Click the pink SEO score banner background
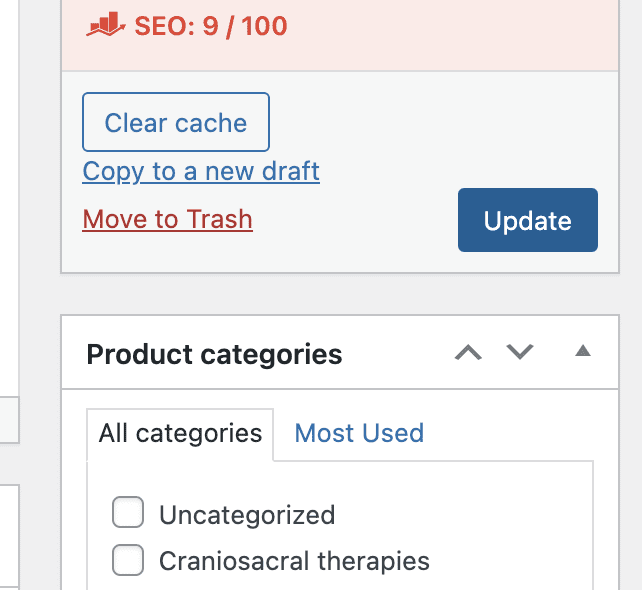 coord(450,37)
